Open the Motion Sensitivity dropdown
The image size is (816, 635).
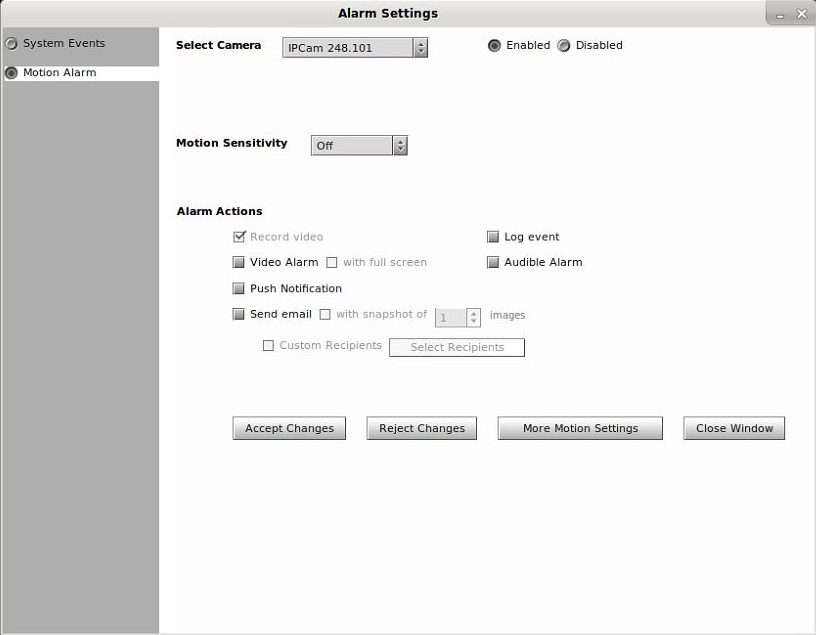click(x=359, y=145)
